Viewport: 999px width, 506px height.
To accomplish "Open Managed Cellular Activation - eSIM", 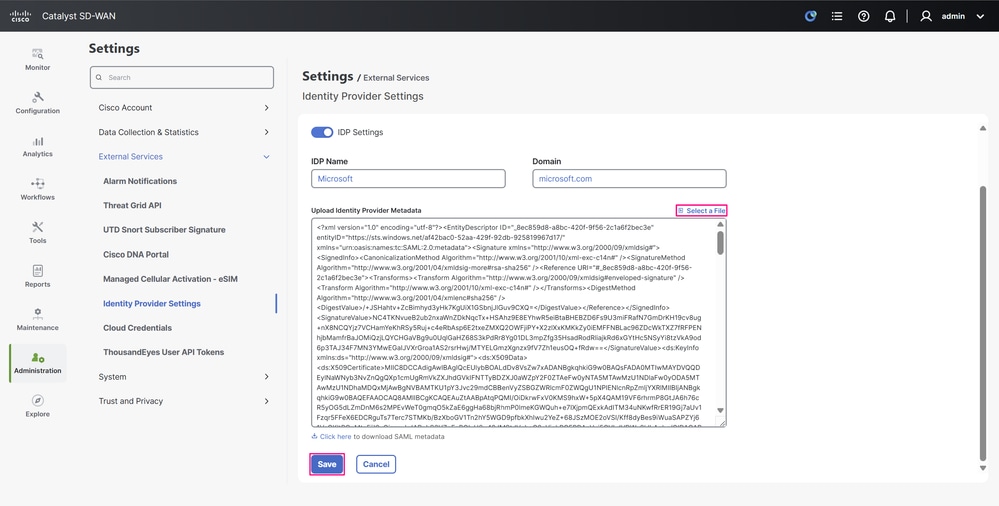I will coord(170,279).
